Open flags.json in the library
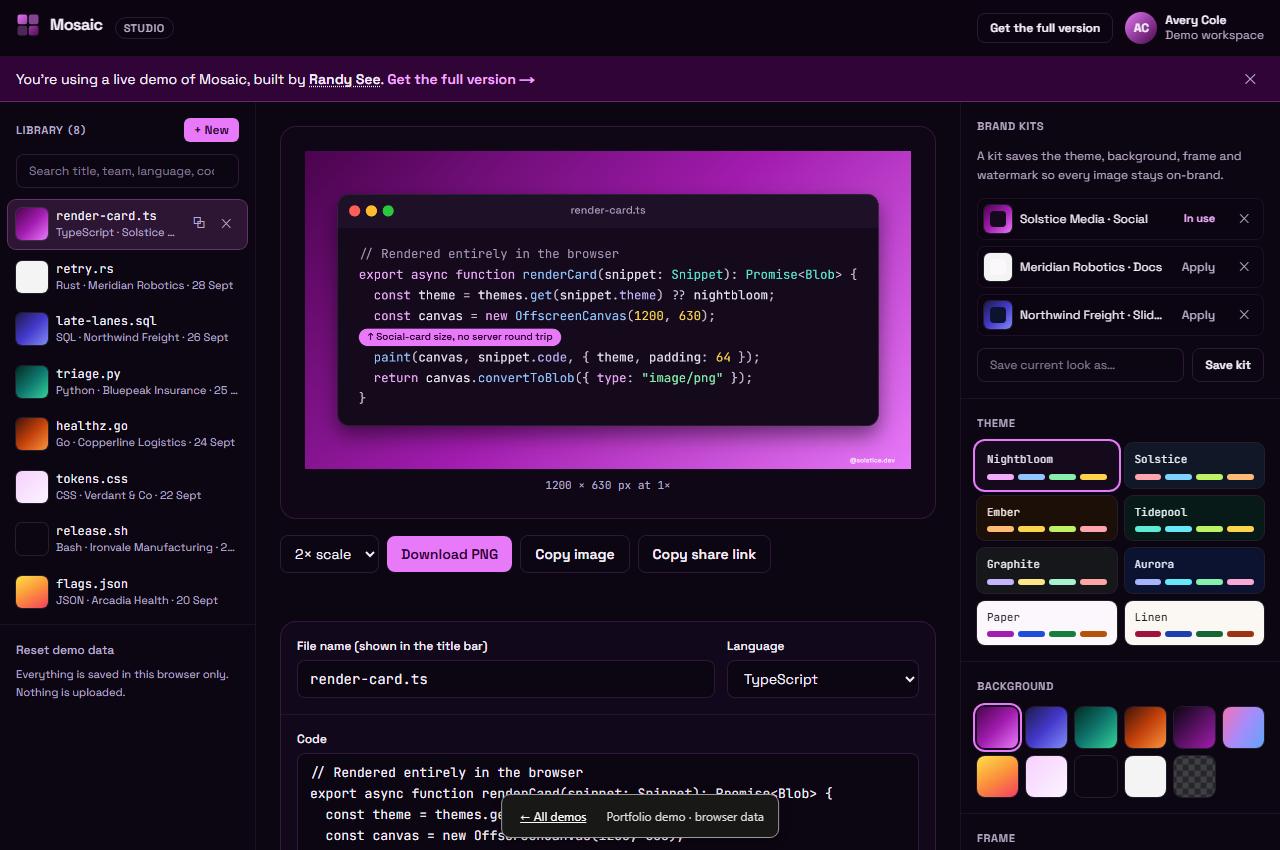 pyautogui.click(x=127, y=592)
